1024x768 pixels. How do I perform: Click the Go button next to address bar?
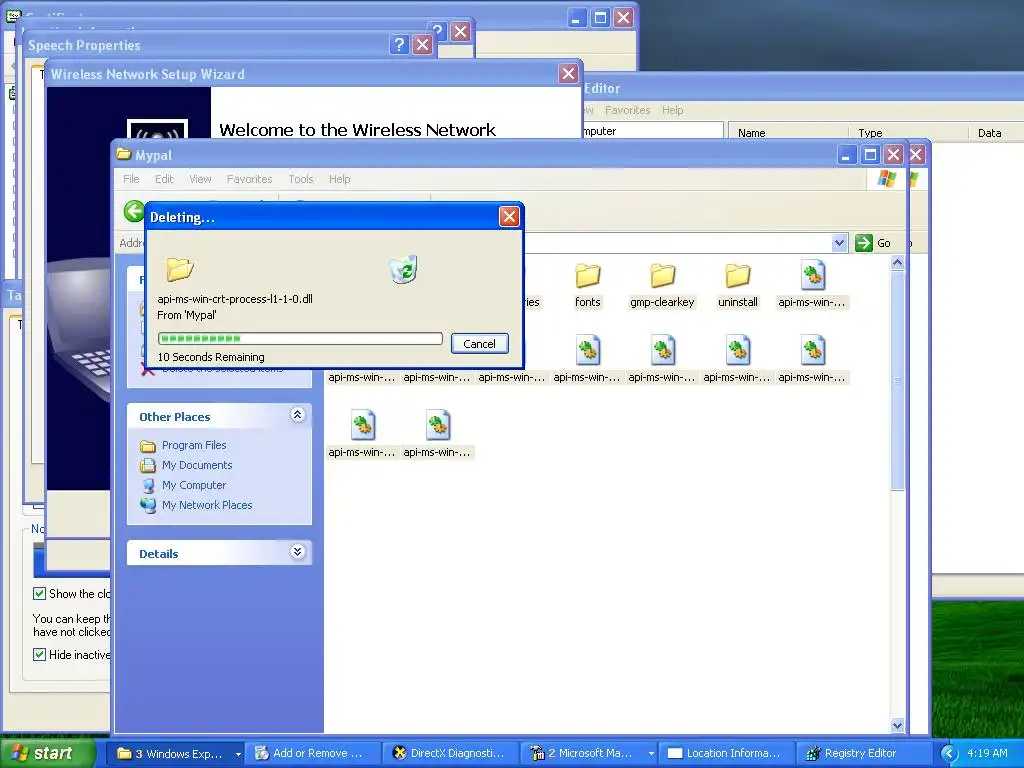coord(873,243)
